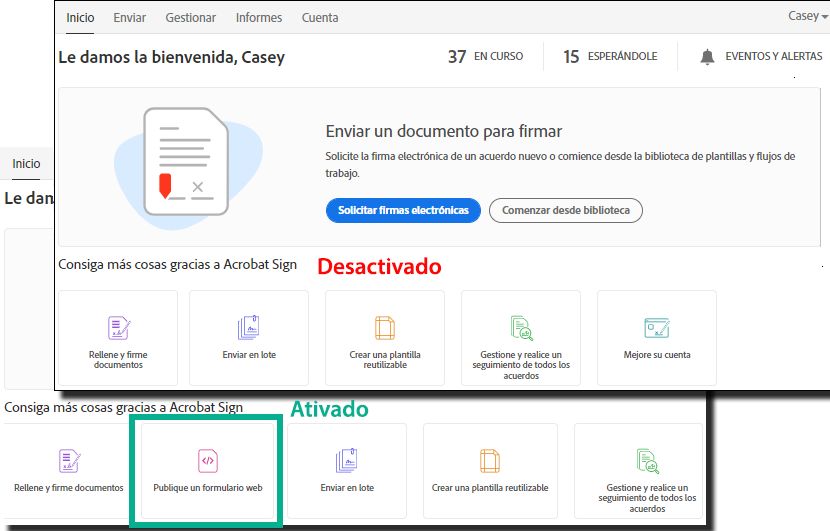Screen dimensions: 830x531
Task: Click Solicitar firmas electrónicas button
Action: tap(403, 210)
